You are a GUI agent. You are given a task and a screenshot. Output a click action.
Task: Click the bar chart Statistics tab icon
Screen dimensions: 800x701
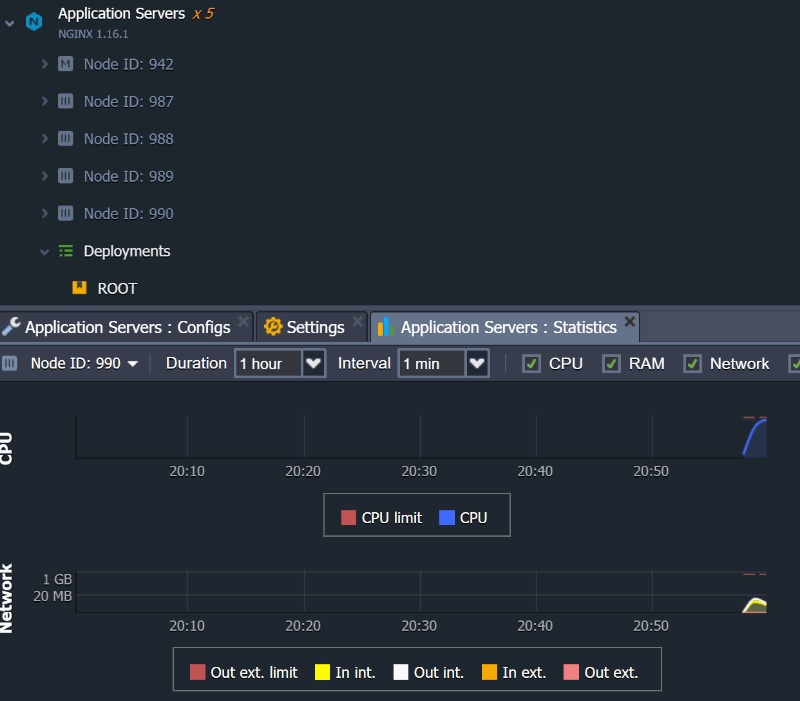click(386, 327)
